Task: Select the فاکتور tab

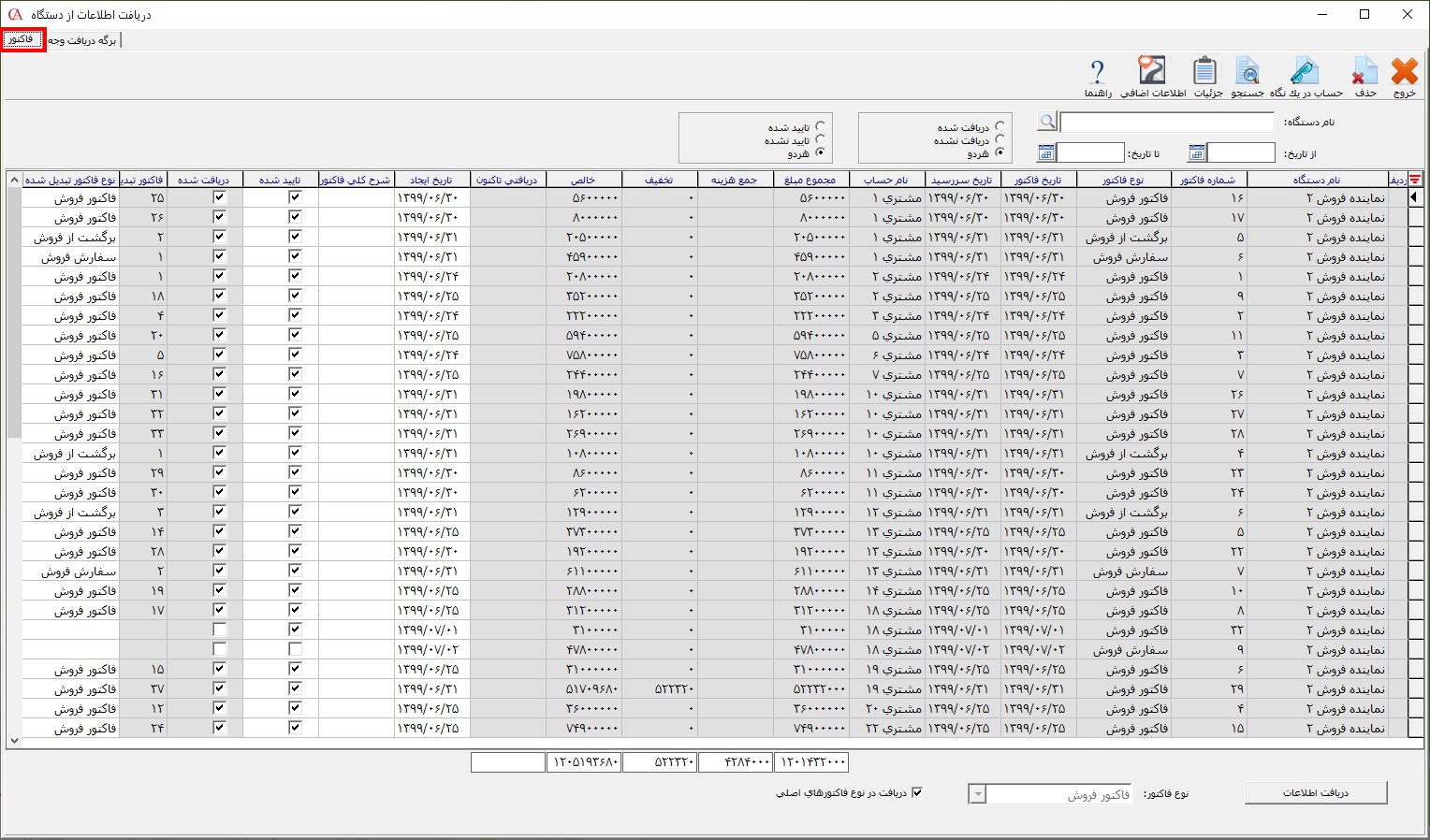Action: tap(22, 40)
